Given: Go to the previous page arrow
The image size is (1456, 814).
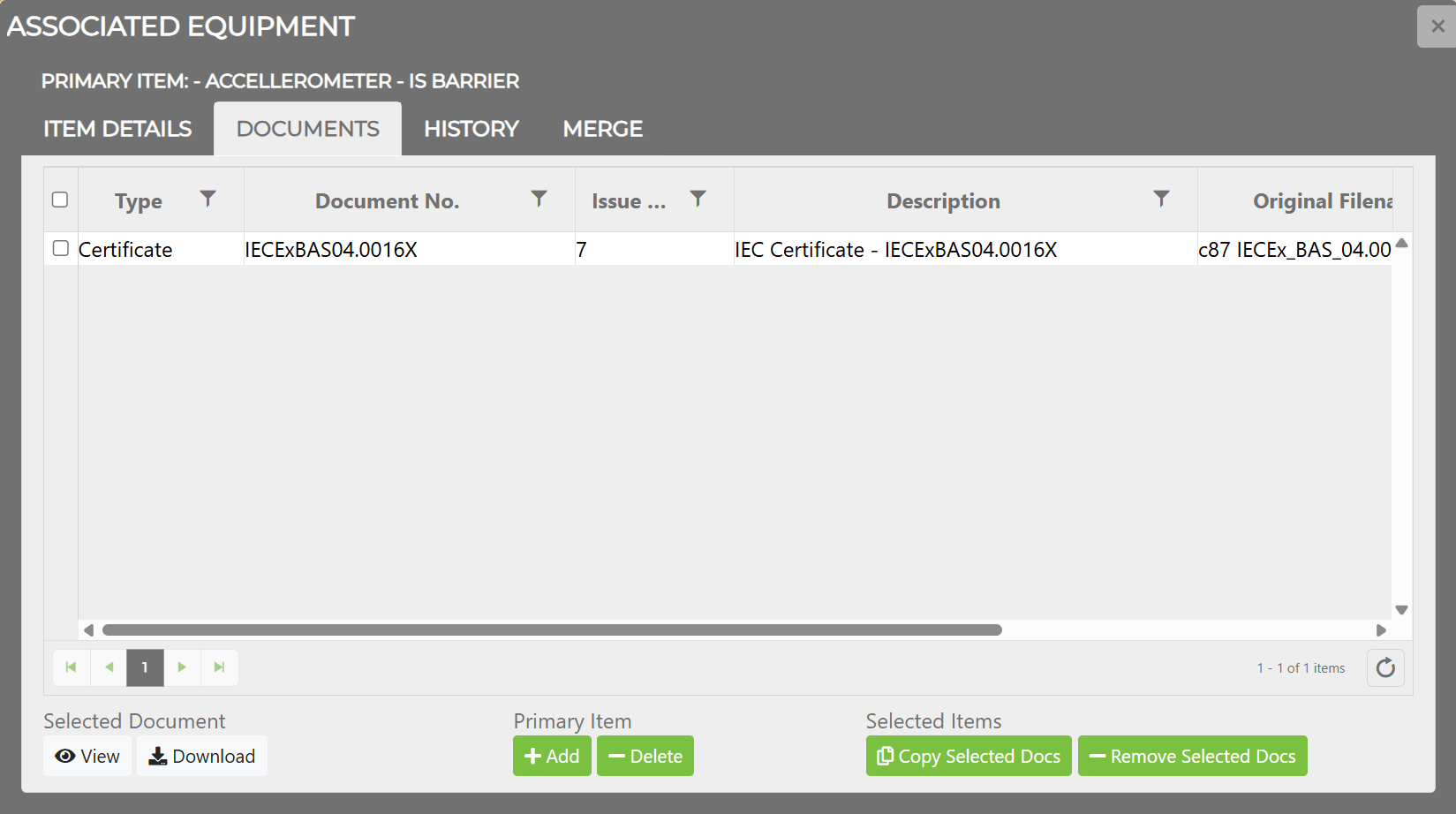Looking at the screenshot, I should (109, 667).
